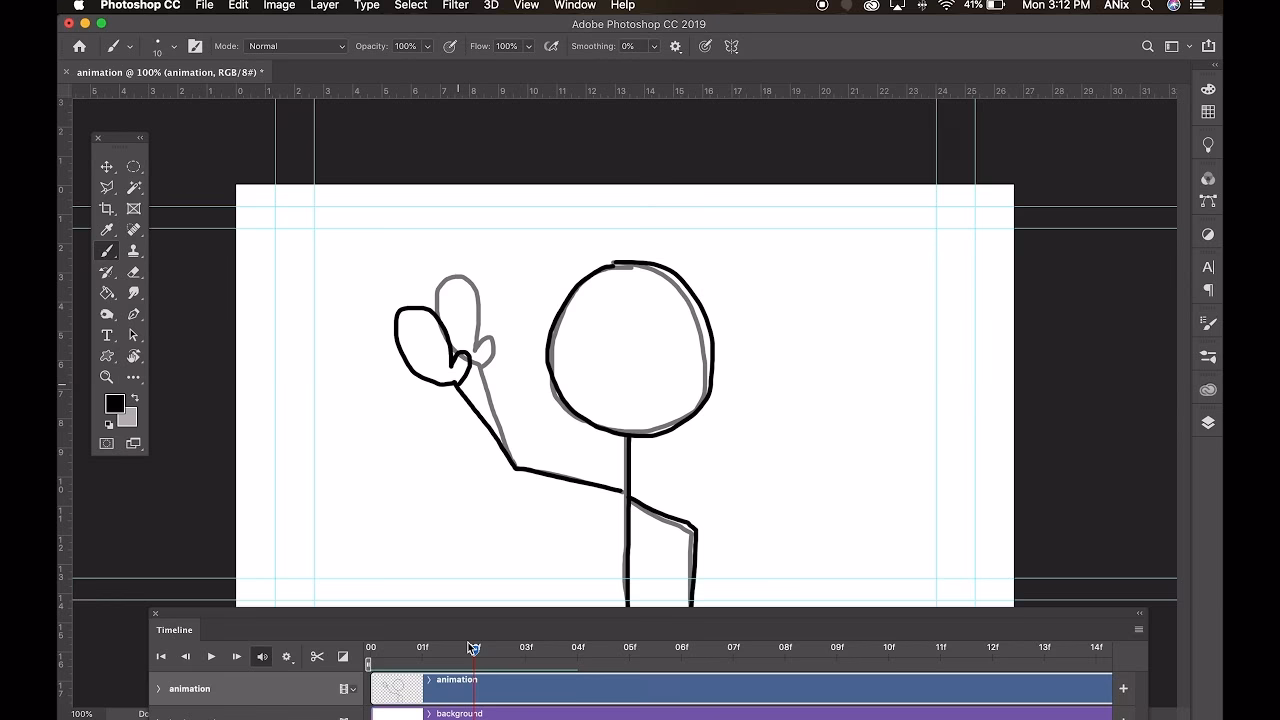Toggle audio playback mute in Timeline
This screenshot has width=1280, height=720.
pyautogui.click(x=261, y=657)
